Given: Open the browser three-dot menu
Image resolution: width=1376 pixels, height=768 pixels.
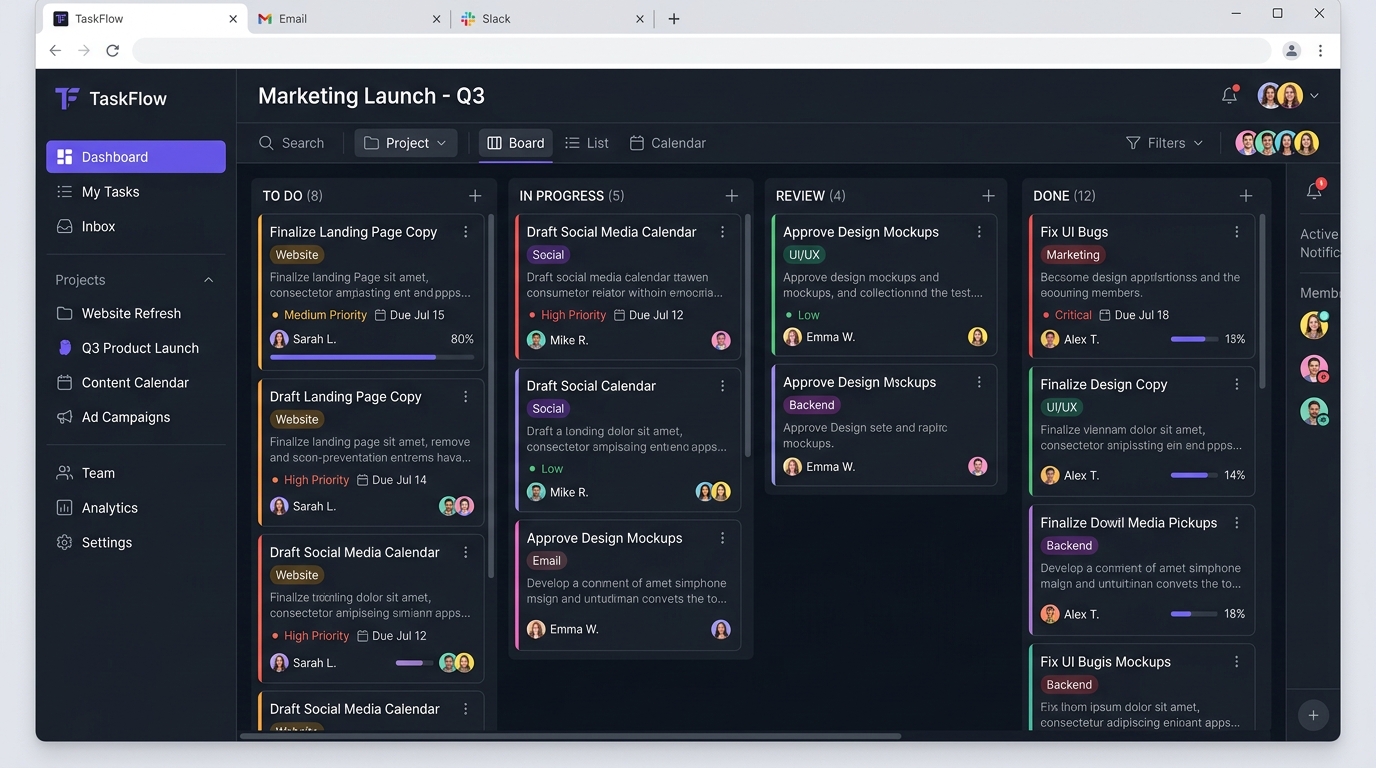Looking at the screenshot, I should pos(1321,50).
